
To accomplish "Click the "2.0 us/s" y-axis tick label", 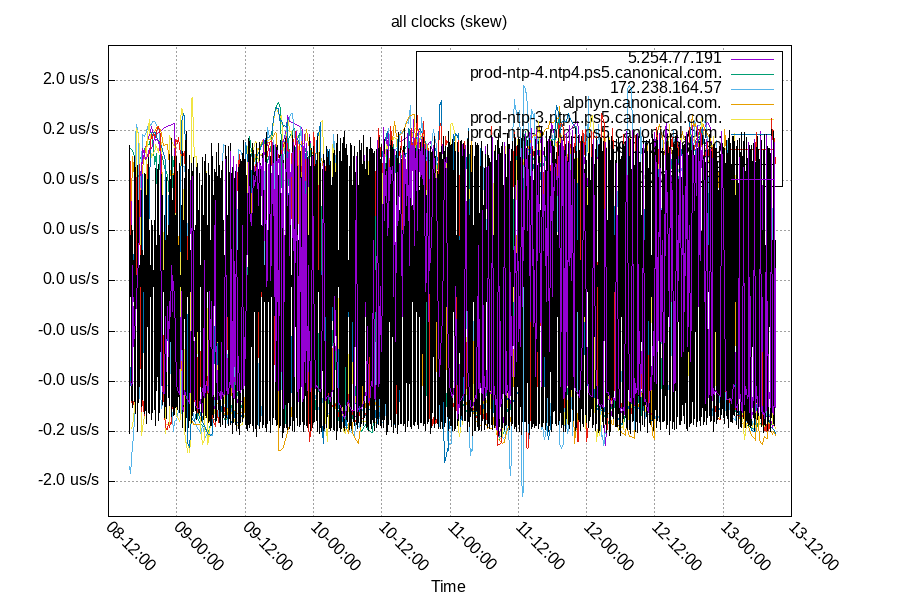I will [71, 79].
